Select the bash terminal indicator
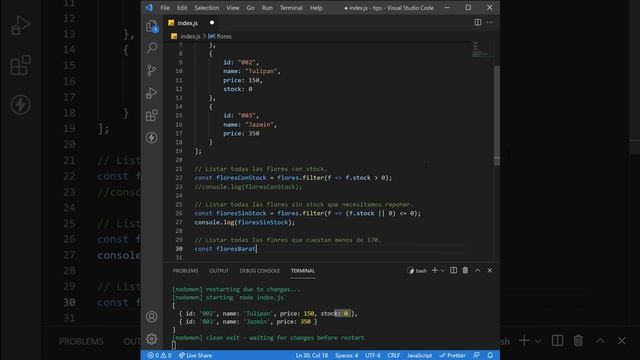 coord(417,271)
